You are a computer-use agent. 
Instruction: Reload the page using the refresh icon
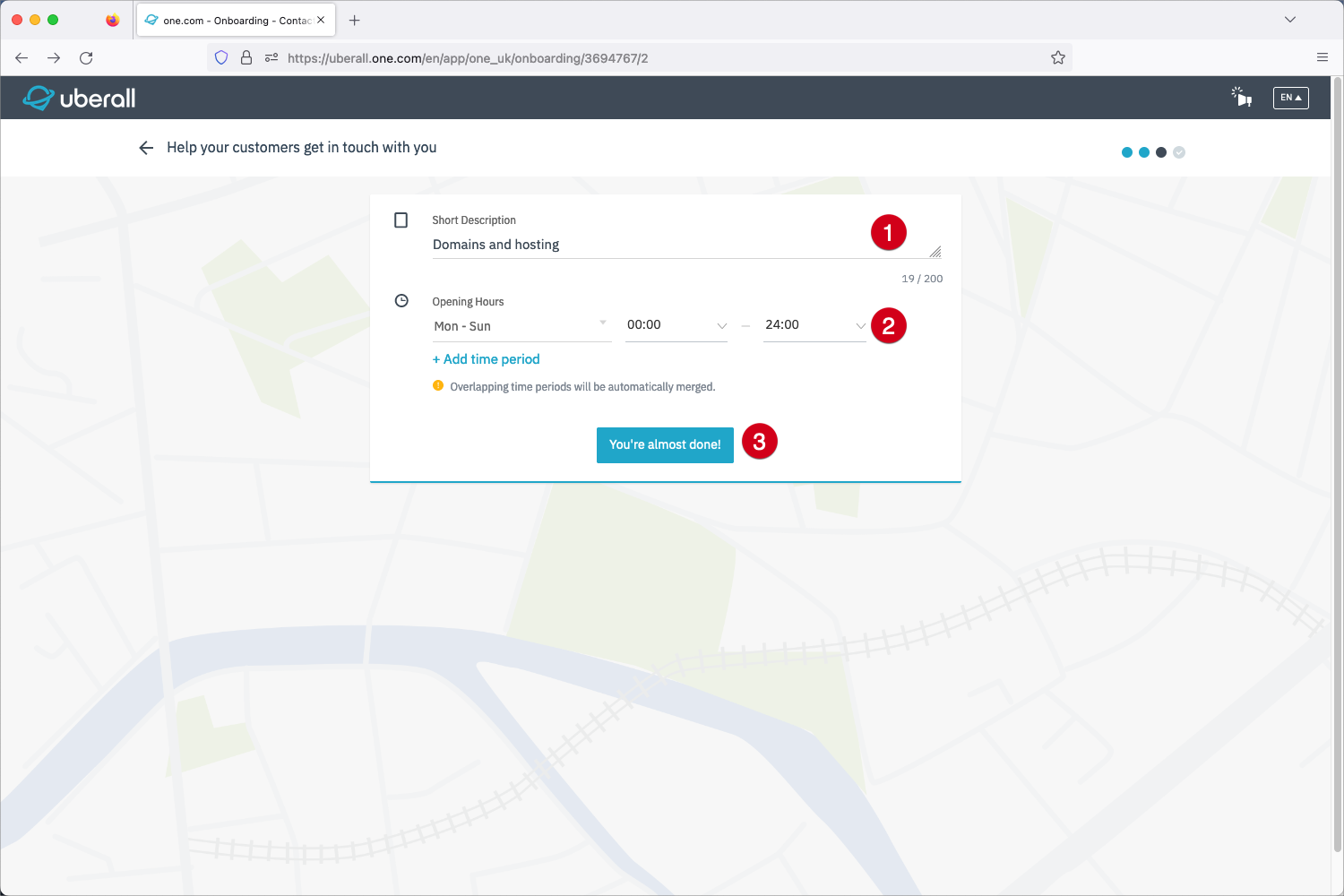[x=86, y=58]
